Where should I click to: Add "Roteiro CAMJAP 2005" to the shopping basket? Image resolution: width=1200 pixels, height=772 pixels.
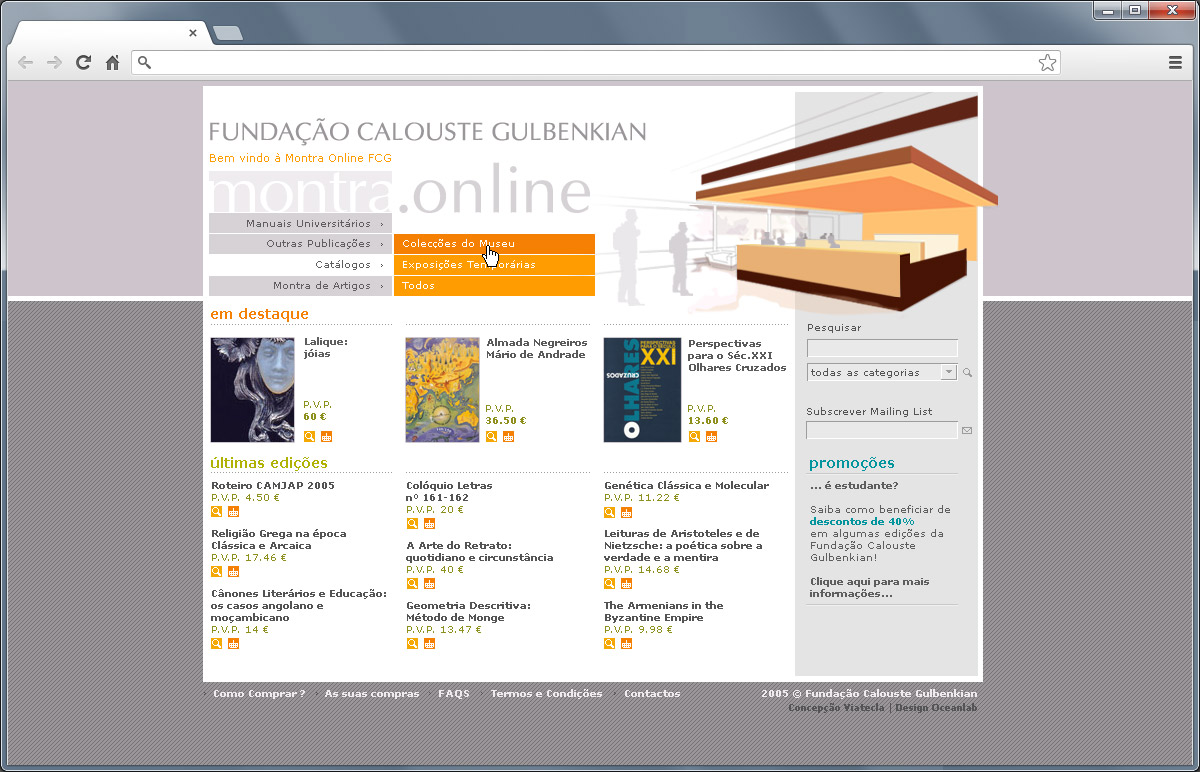233,511
